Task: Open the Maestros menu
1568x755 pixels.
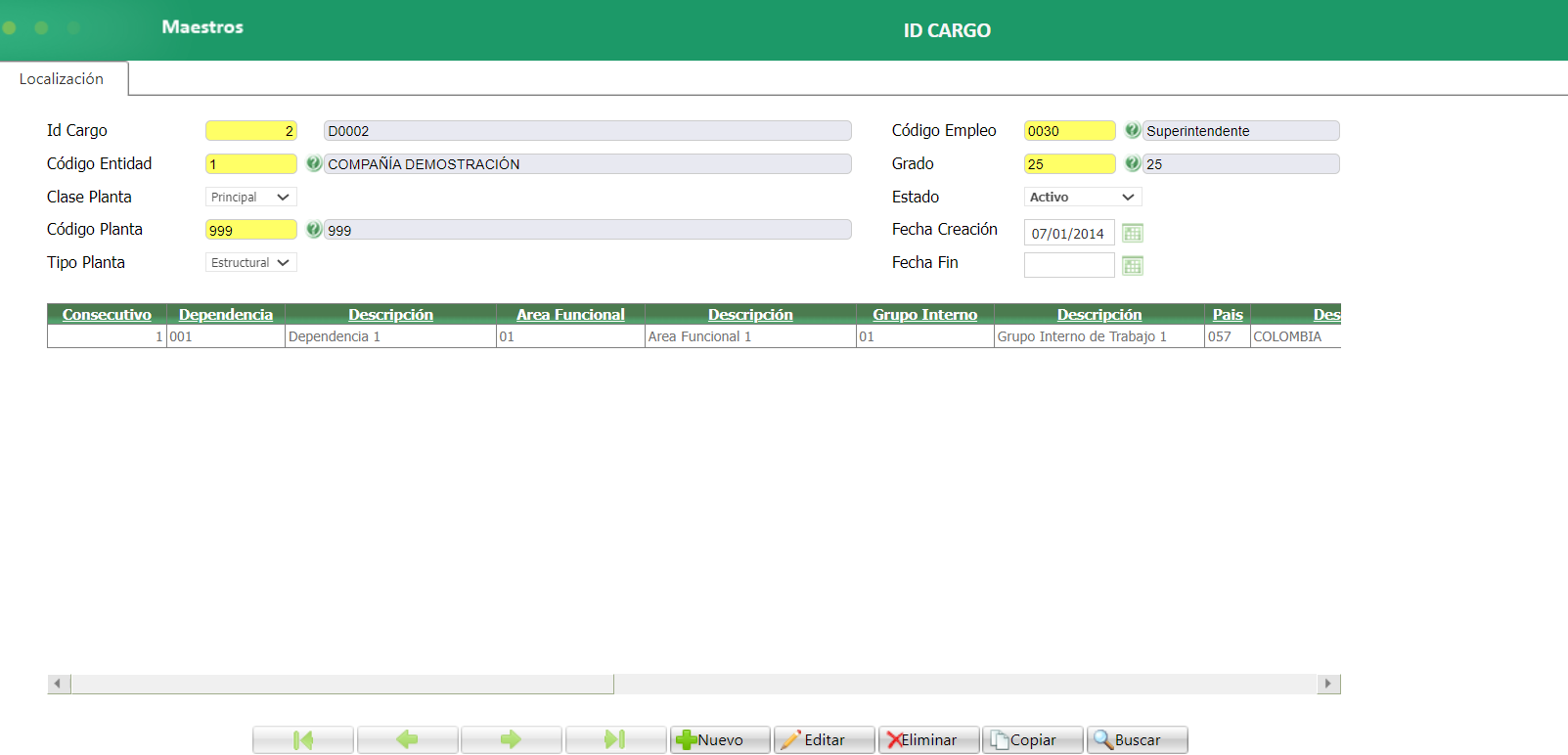Action: tap(202, 26)
